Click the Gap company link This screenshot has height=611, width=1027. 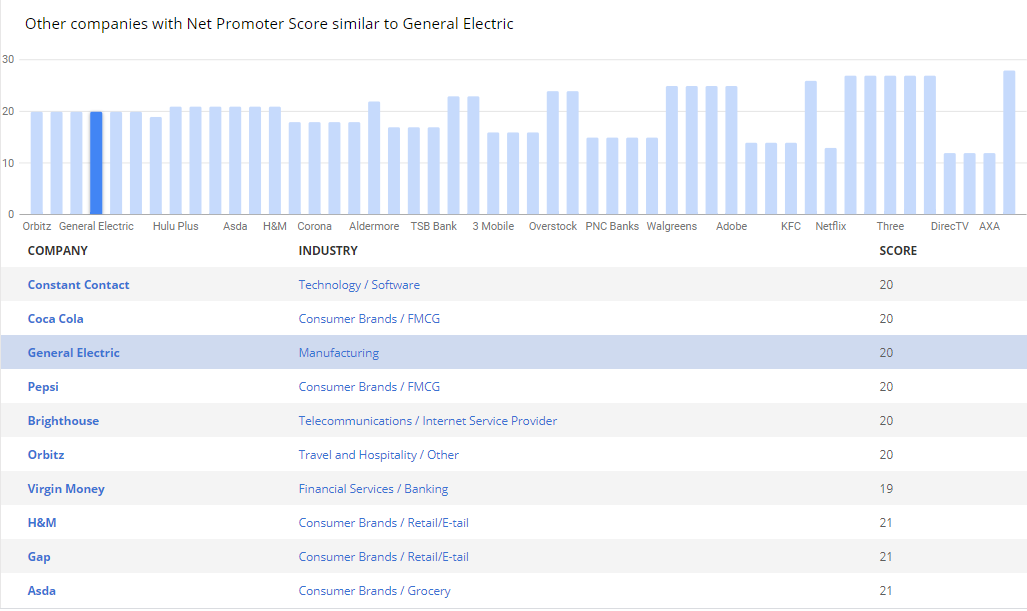coord(39,557)
